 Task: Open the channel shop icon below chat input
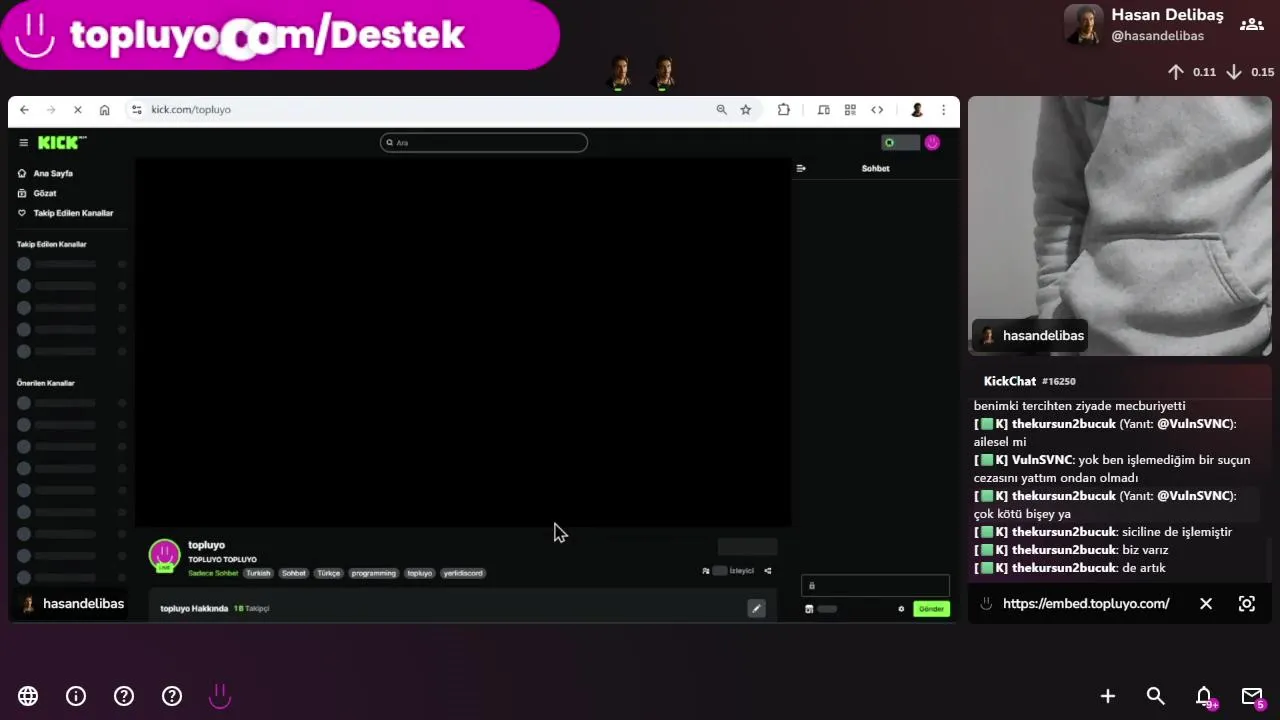809,609
